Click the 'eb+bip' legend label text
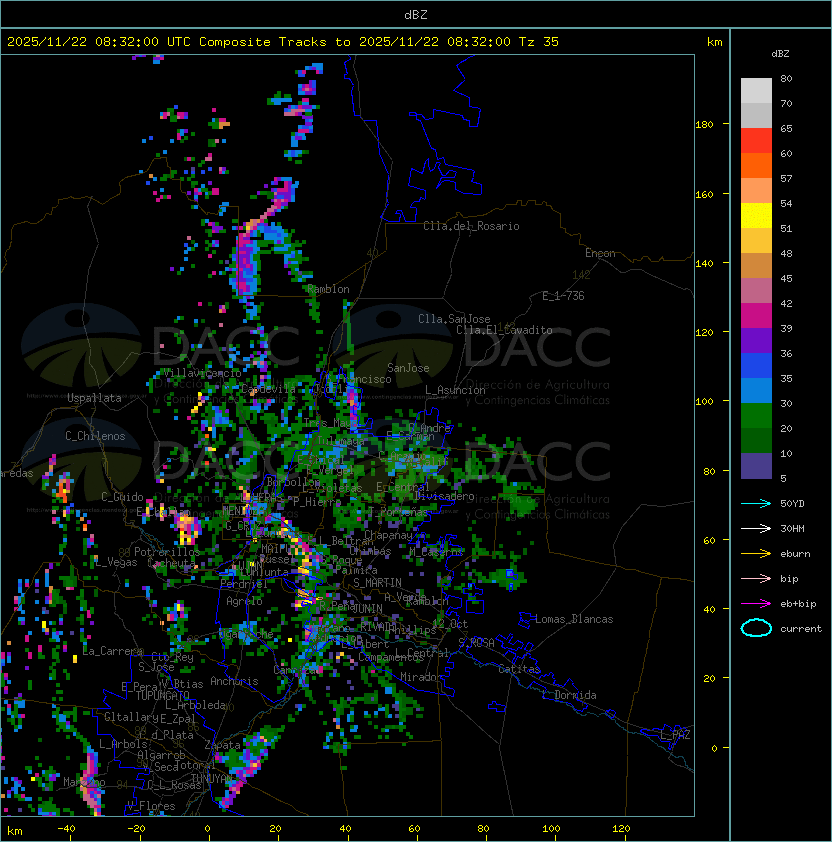The width and height of the screenshot is (832, 842). (x=798, y=604)
